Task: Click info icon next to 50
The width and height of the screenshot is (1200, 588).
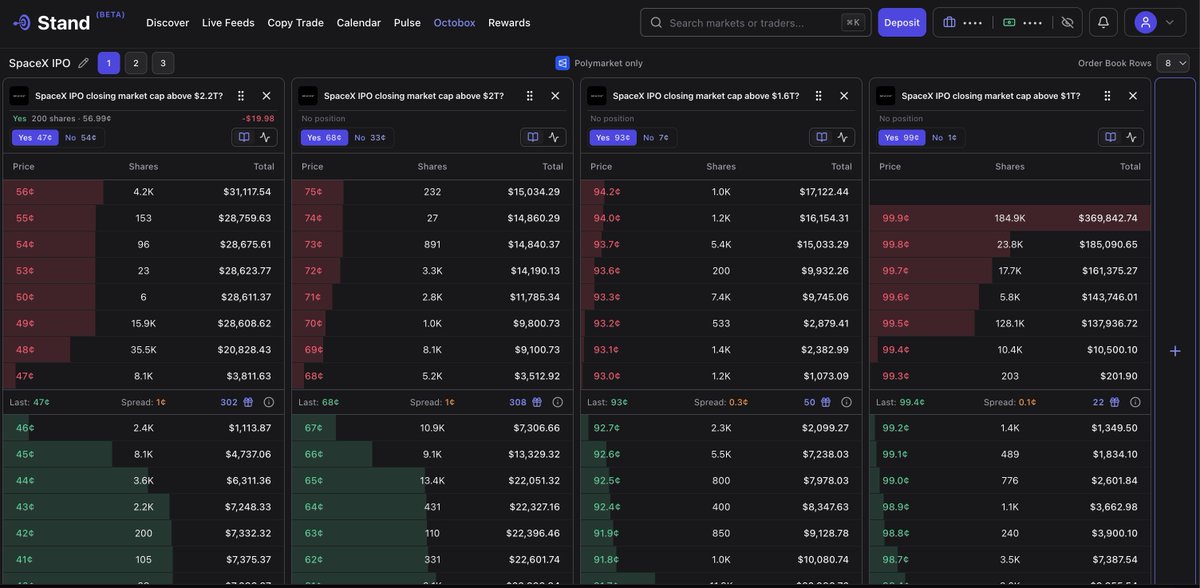Action: point(846,402)
